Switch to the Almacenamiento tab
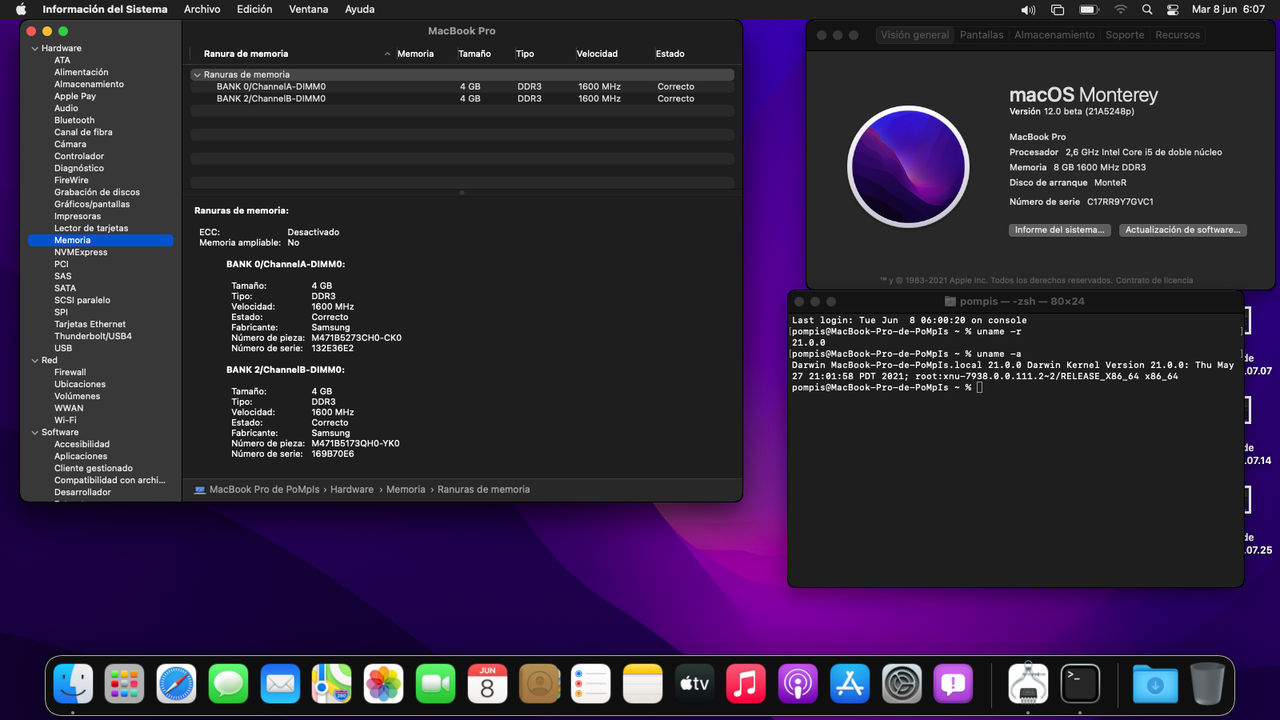 (x=1054, y=35)
